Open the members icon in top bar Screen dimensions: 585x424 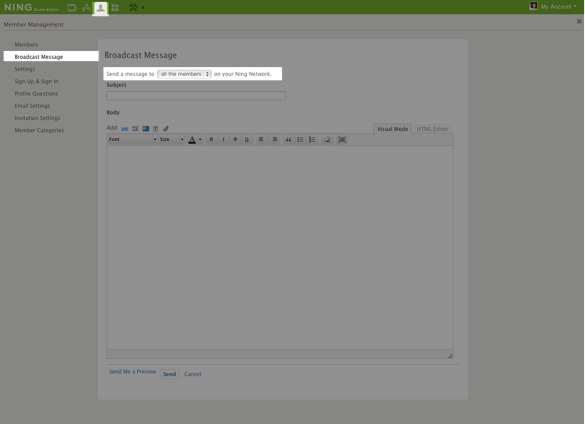point(100,7)
